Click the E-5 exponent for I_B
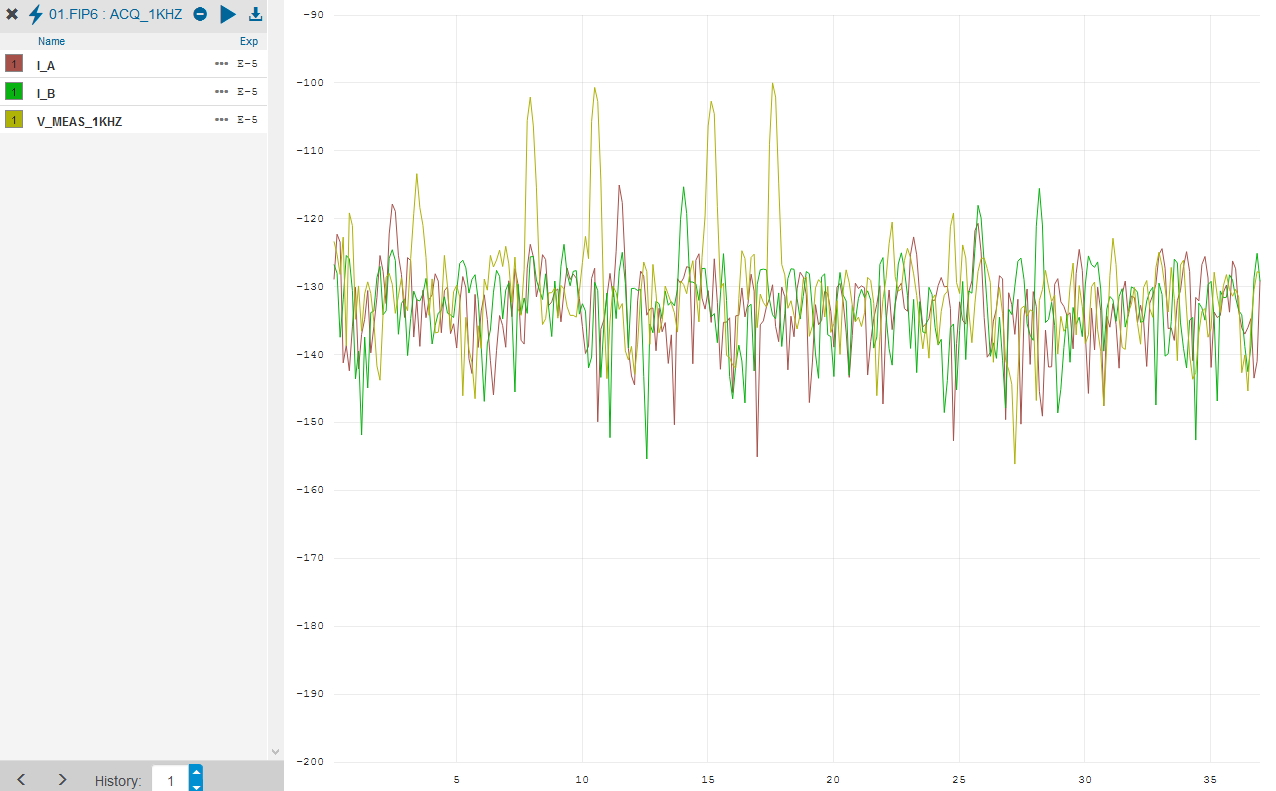Screen dimensions: 1276x791 point(247,92)
